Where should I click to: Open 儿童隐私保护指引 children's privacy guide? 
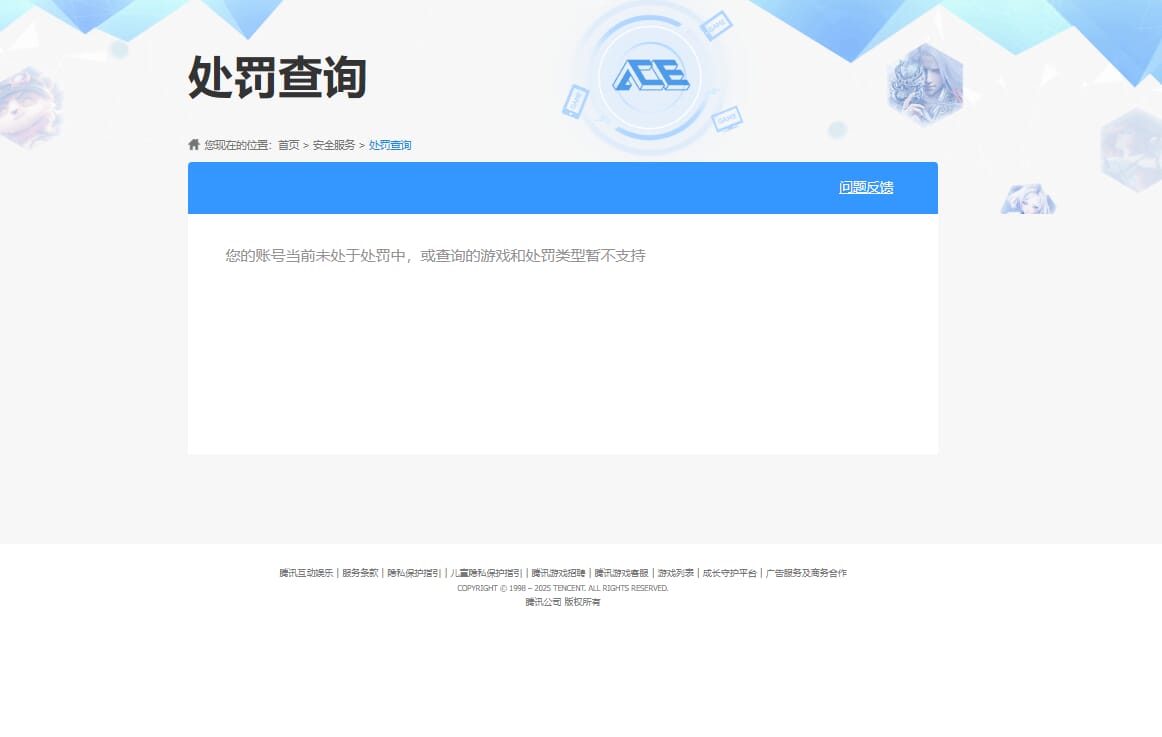pyautogui.click(x=487, y=572)
